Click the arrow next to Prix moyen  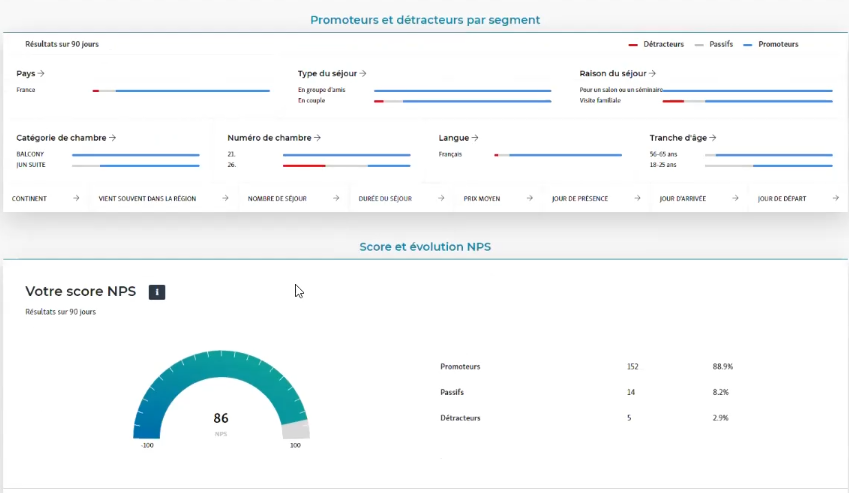point(527,198)
